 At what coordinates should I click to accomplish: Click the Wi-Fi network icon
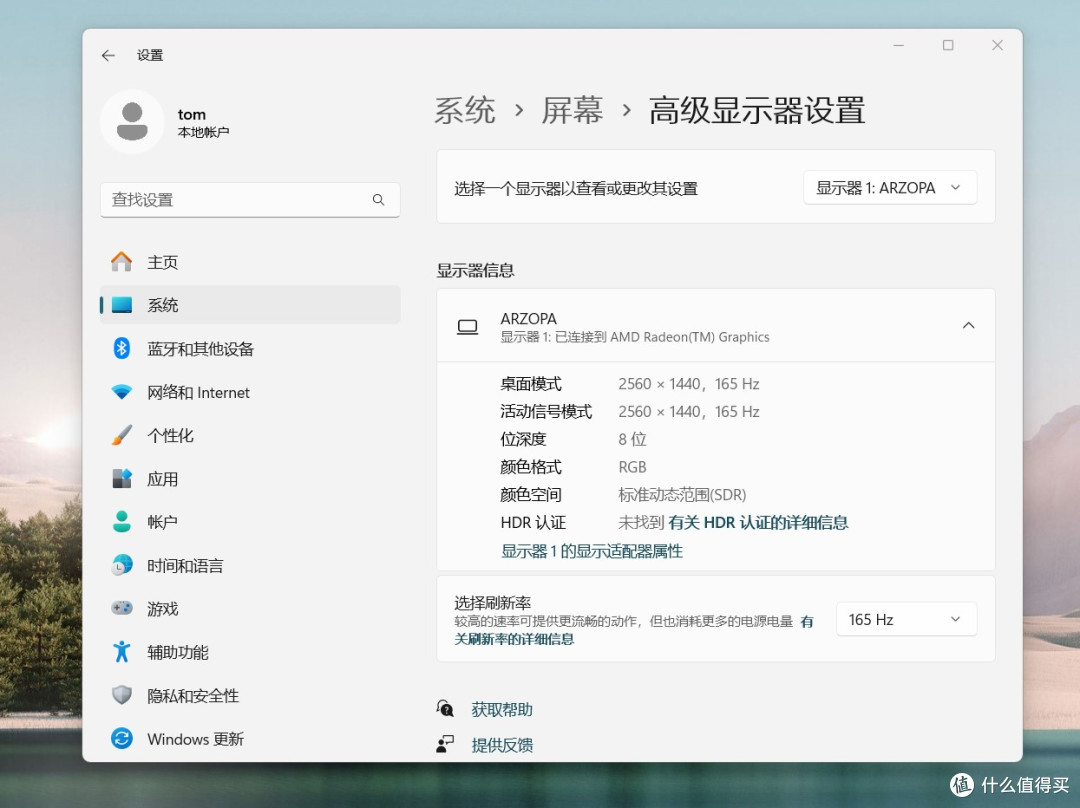pyautogui.click(x=122, y=392)
